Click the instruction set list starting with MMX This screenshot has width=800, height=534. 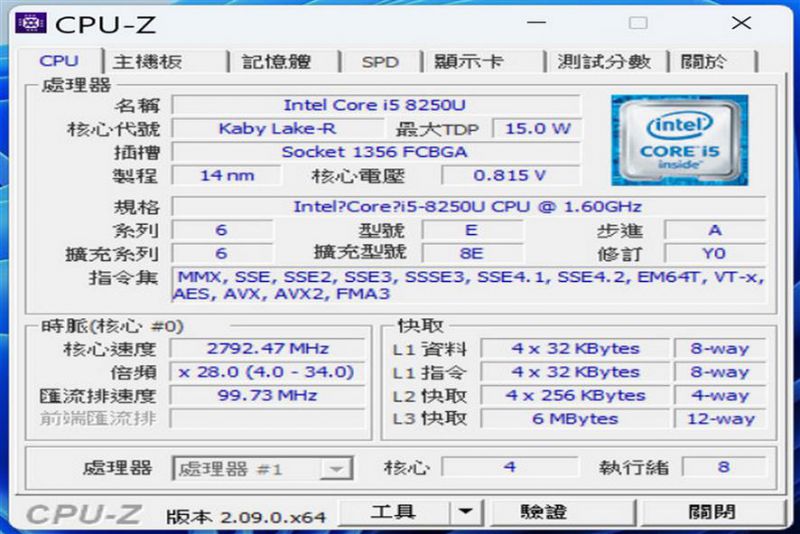point(468,285)
